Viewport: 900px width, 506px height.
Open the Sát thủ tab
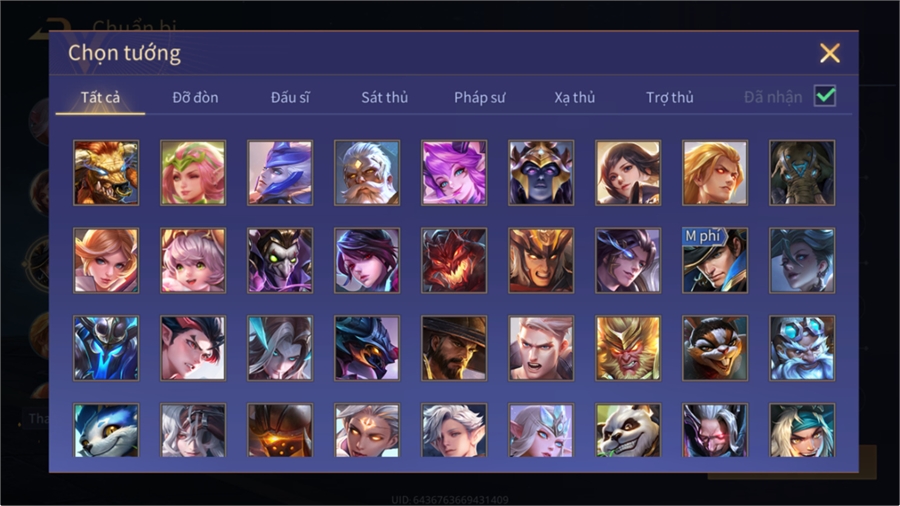pos(385,98)
